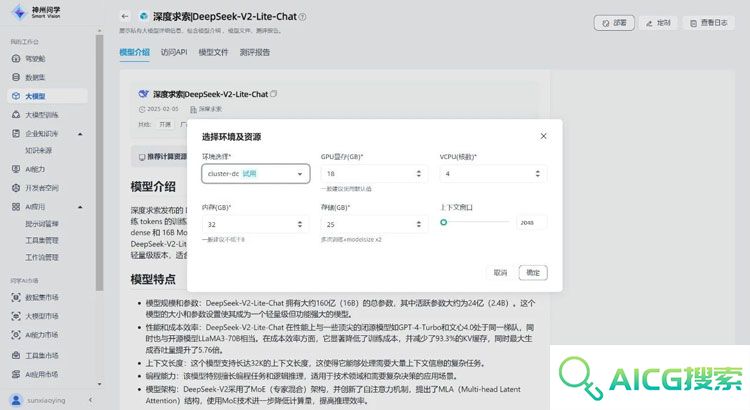Click the 定制 button
The width and height of the screenshot is (750, 410).
[x=658, y=22]
